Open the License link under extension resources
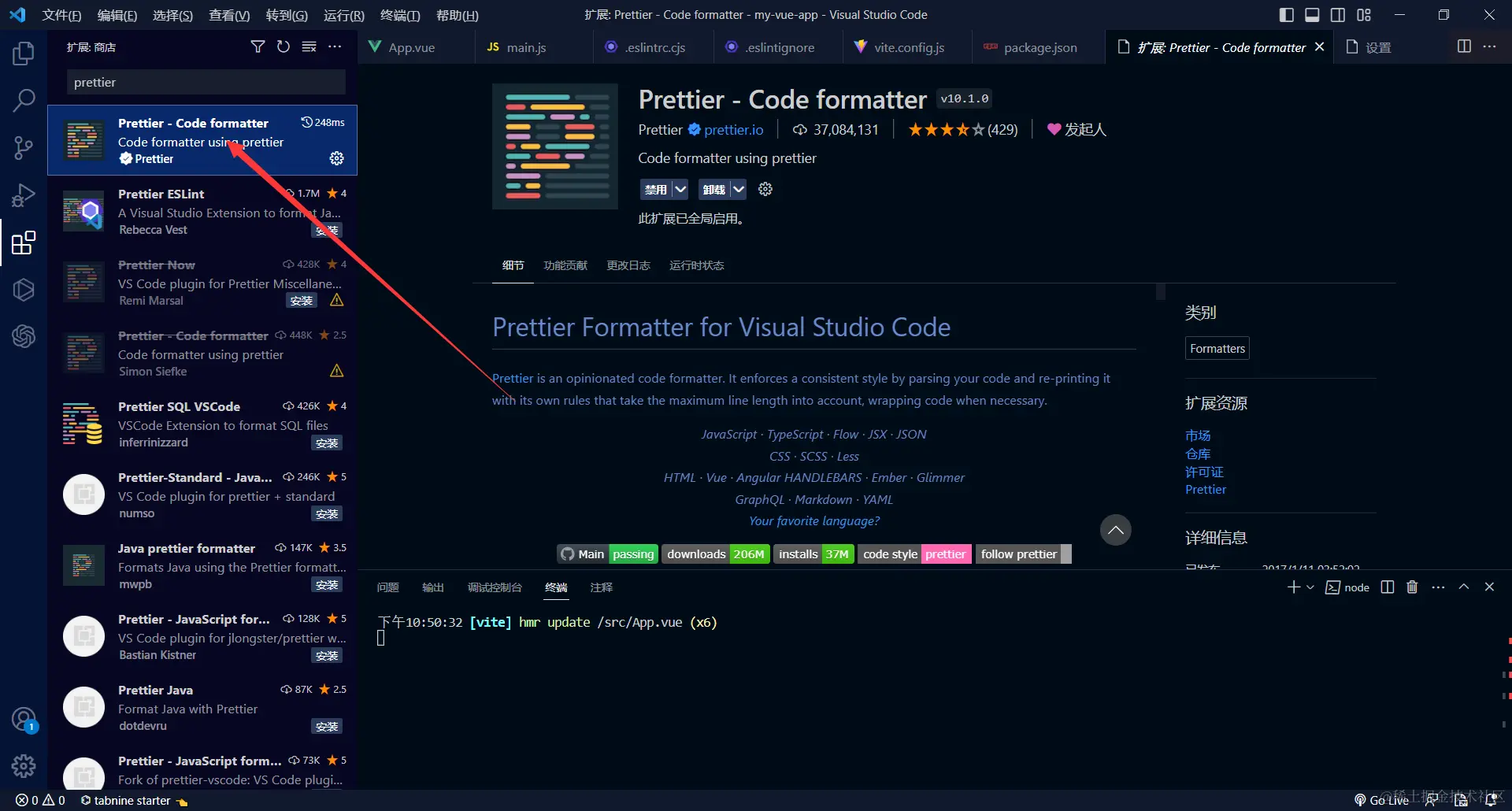 coord(1204,472)
